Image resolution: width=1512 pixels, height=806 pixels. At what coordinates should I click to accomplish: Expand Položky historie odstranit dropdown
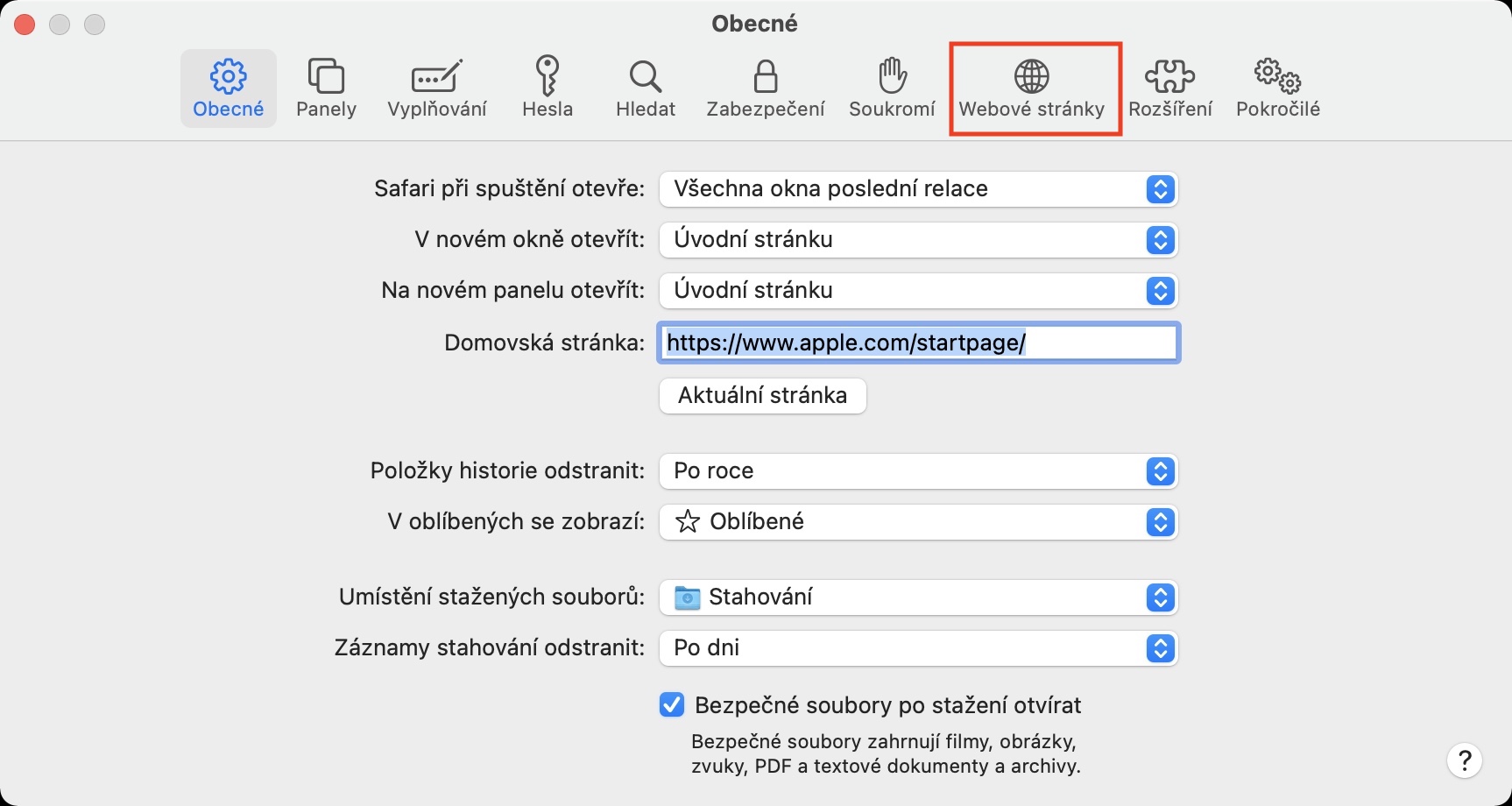(x=918, y=471)
